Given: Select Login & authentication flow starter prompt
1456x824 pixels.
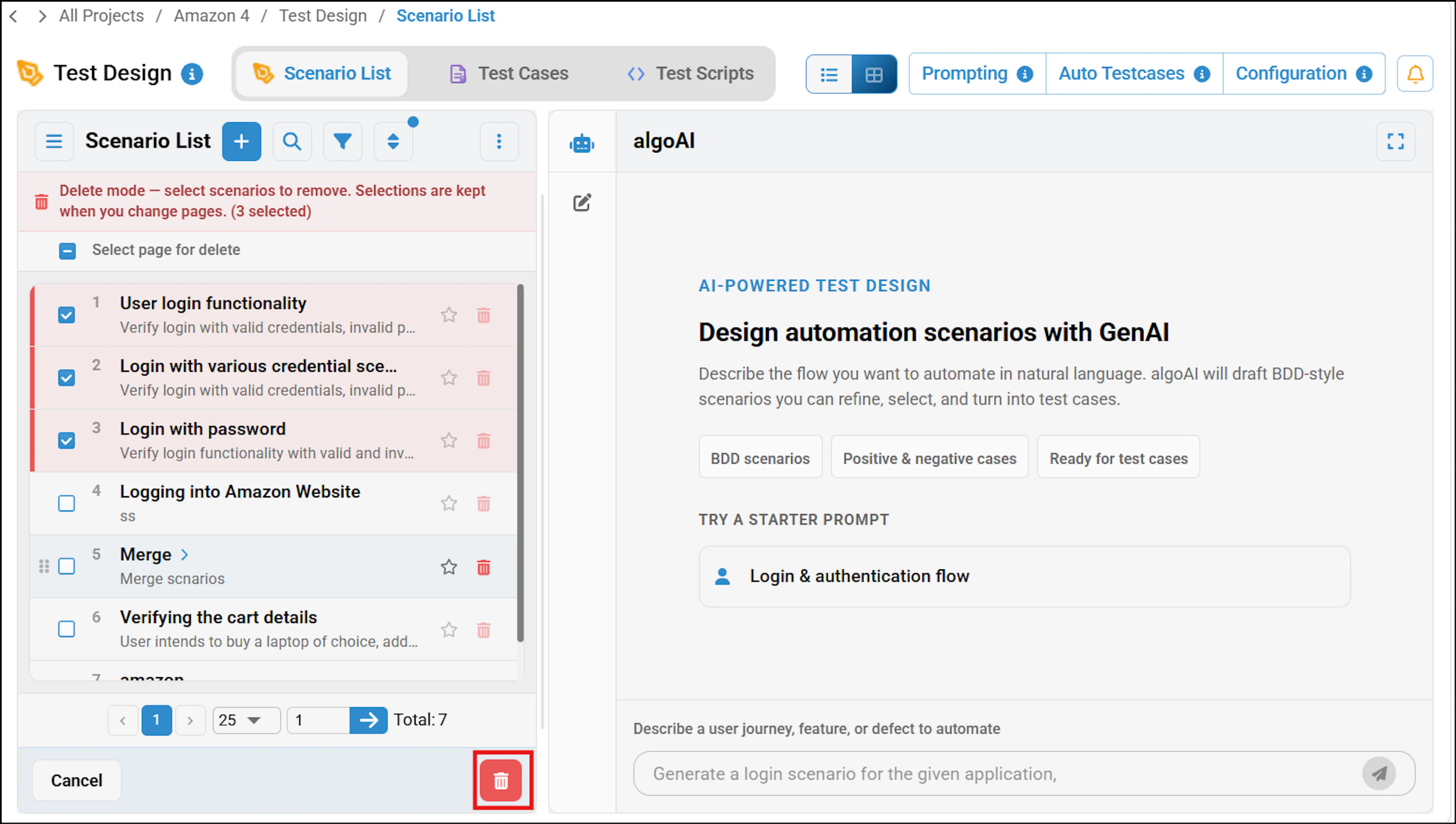Looking at the screenshot, I should 1025,576.
